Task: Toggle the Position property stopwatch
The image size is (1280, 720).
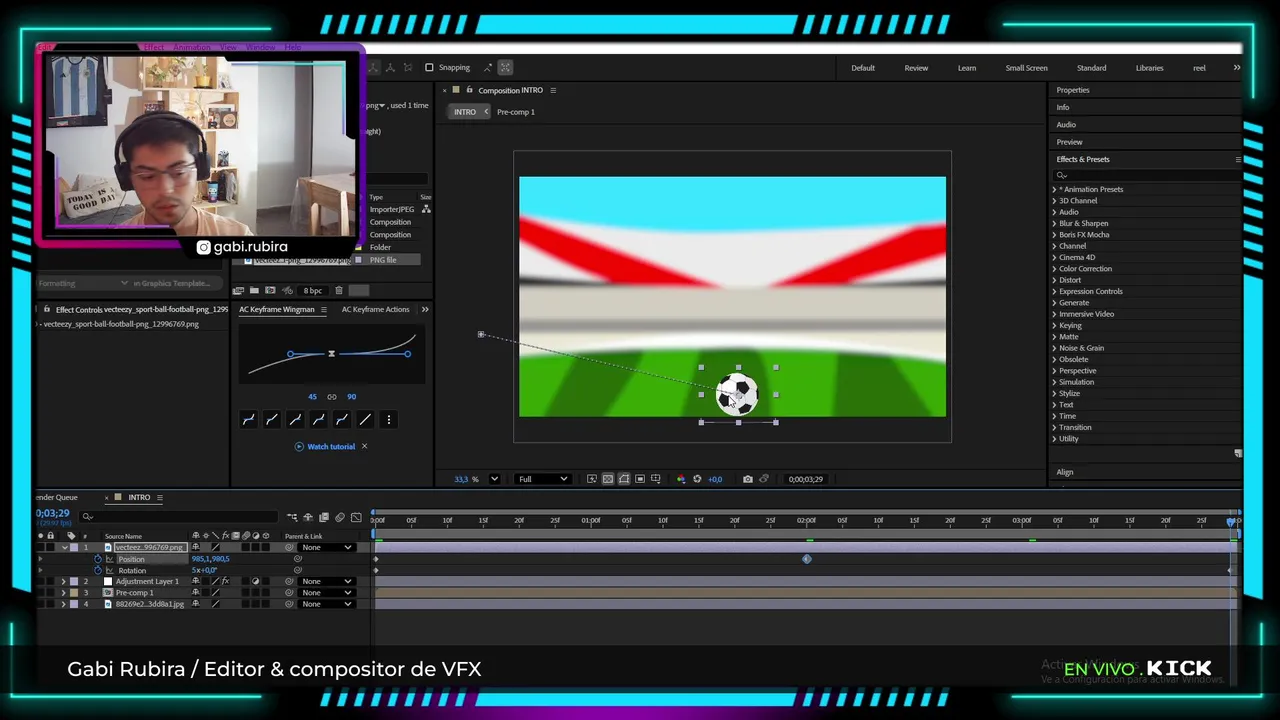Action: click(x=98, y=559)
